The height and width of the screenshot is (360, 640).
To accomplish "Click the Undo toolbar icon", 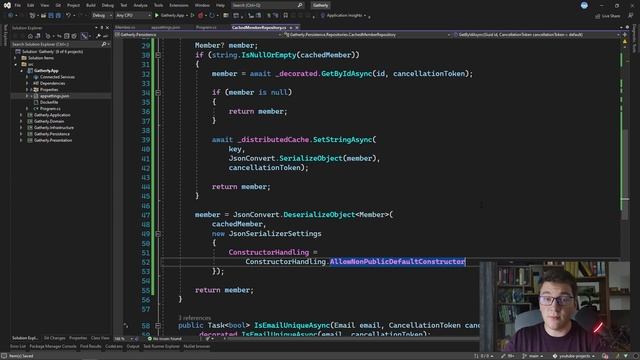I will pyautogui.click(x=69, y=16).
